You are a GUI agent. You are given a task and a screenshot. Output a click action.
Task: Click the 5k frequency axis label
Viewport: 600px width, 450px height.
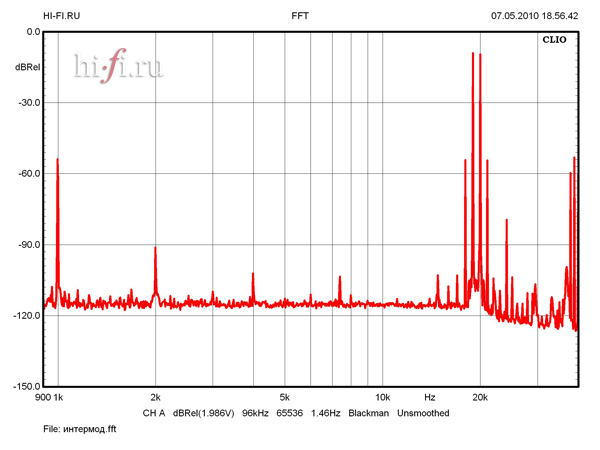(x=285, y=397)
